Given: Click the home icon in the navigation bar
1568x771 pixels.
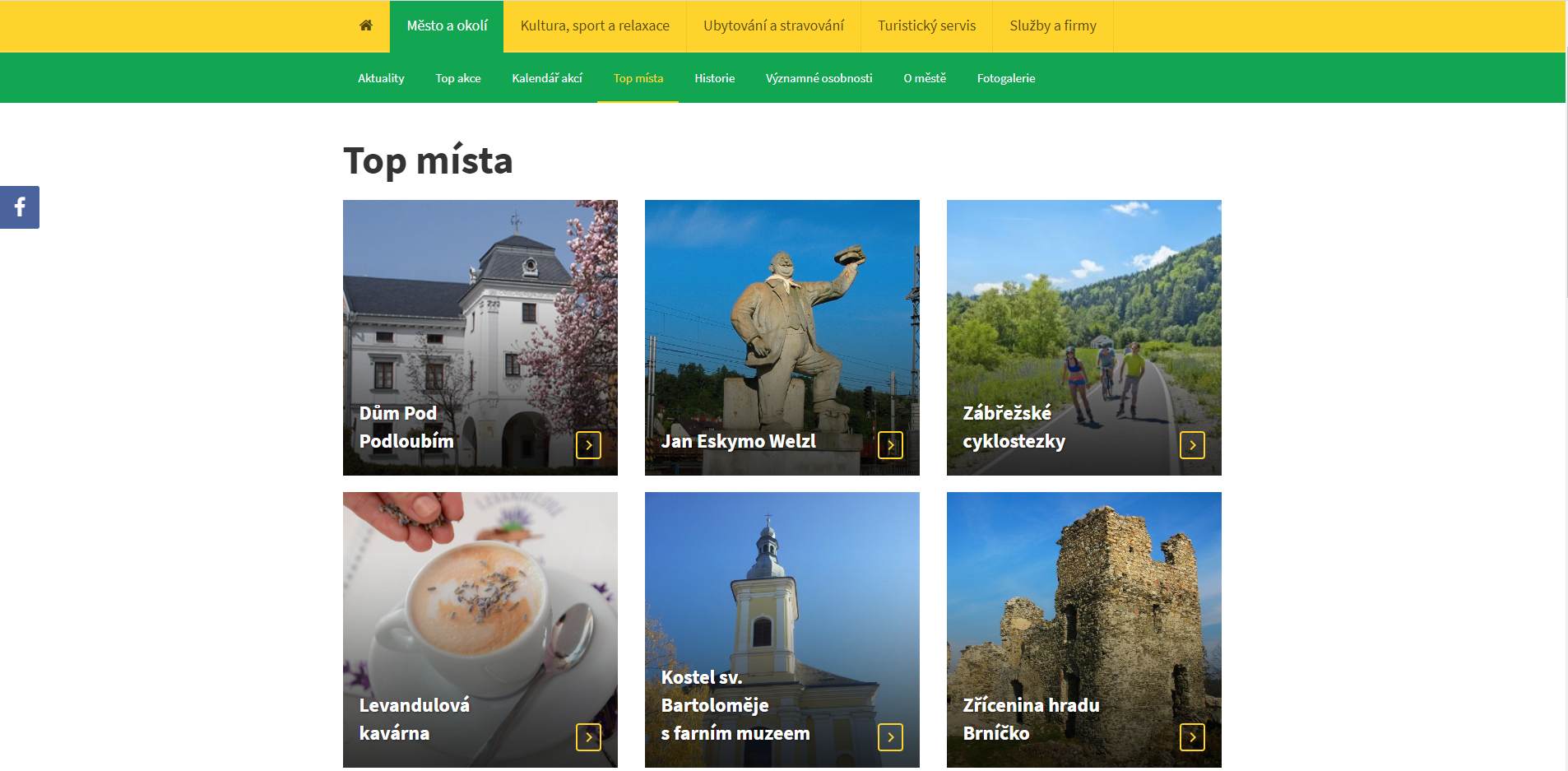Looking at the screenshot, I should 366,26.
